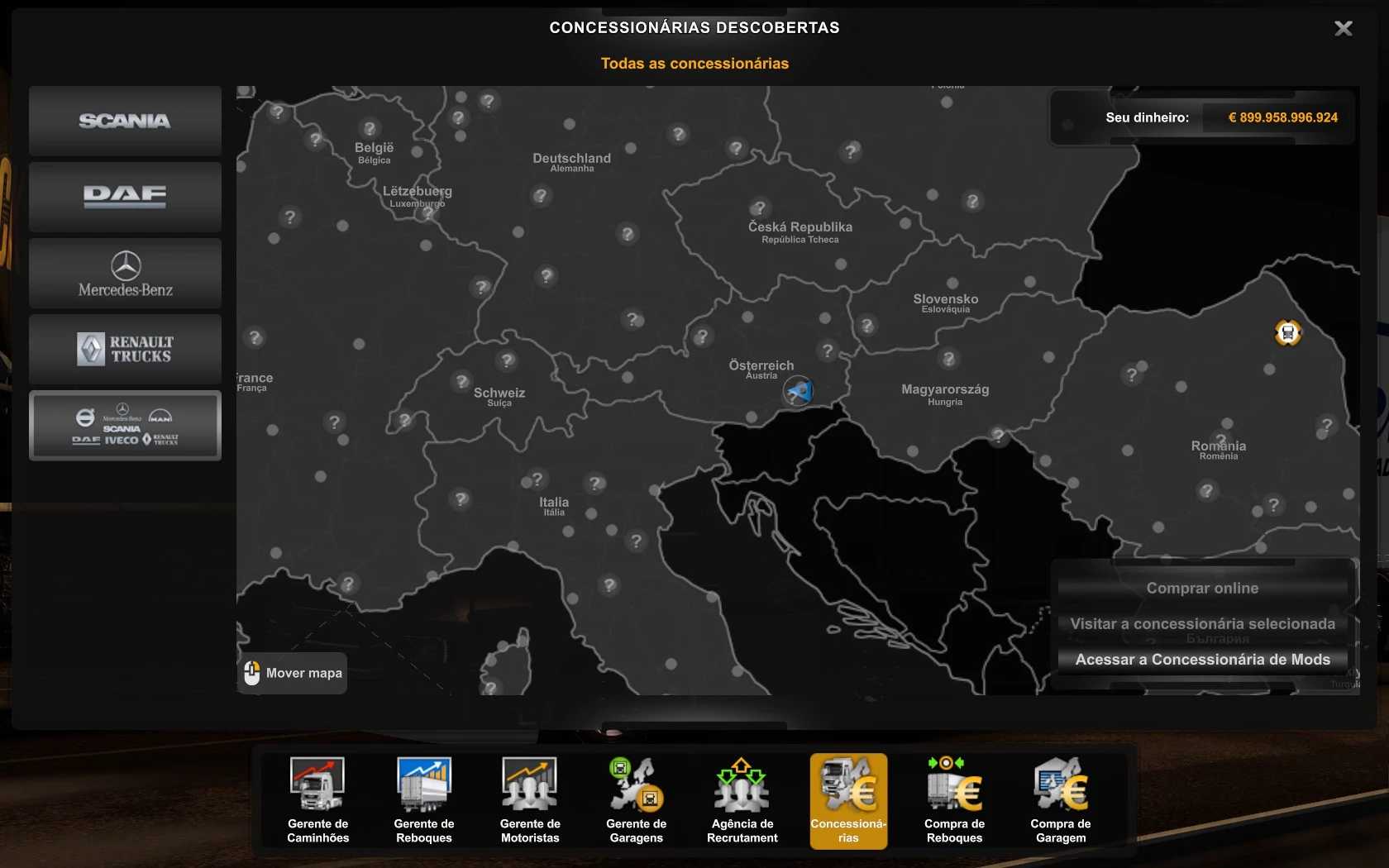Choose the Mercedes-Benz dealer filter
The height and width of the screenshot is (868, 1389).
click(x=125, y=274)
